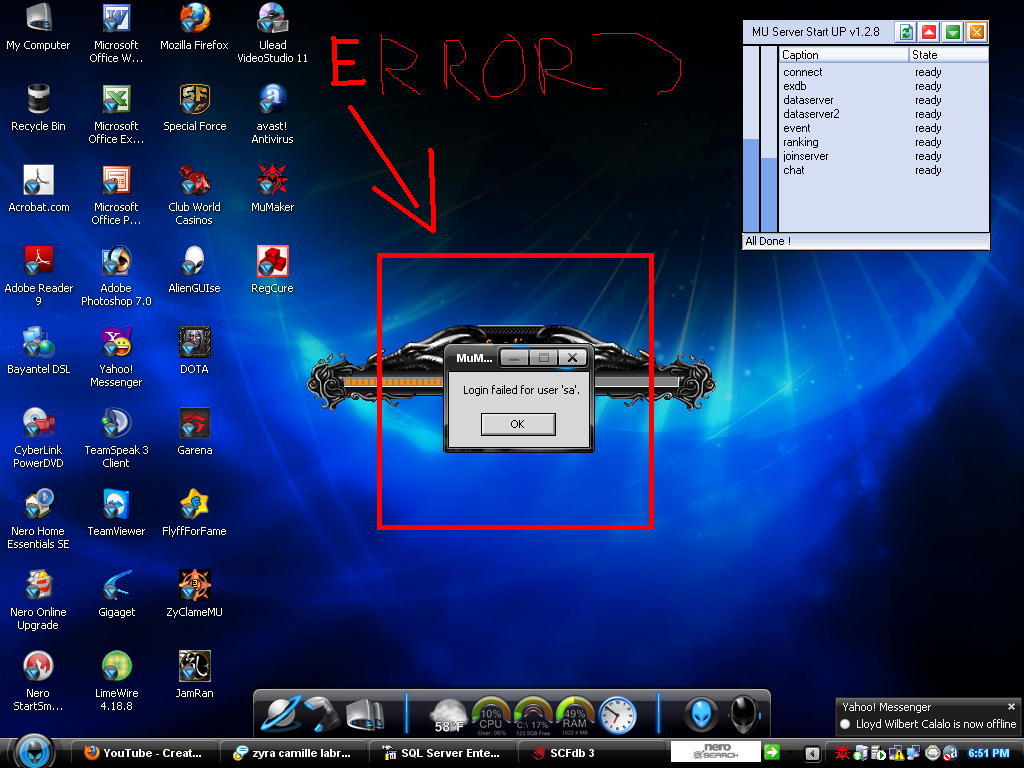Select the joinserver row in server list
This screenshot has width=1024, height=768.
coord(806,156)
